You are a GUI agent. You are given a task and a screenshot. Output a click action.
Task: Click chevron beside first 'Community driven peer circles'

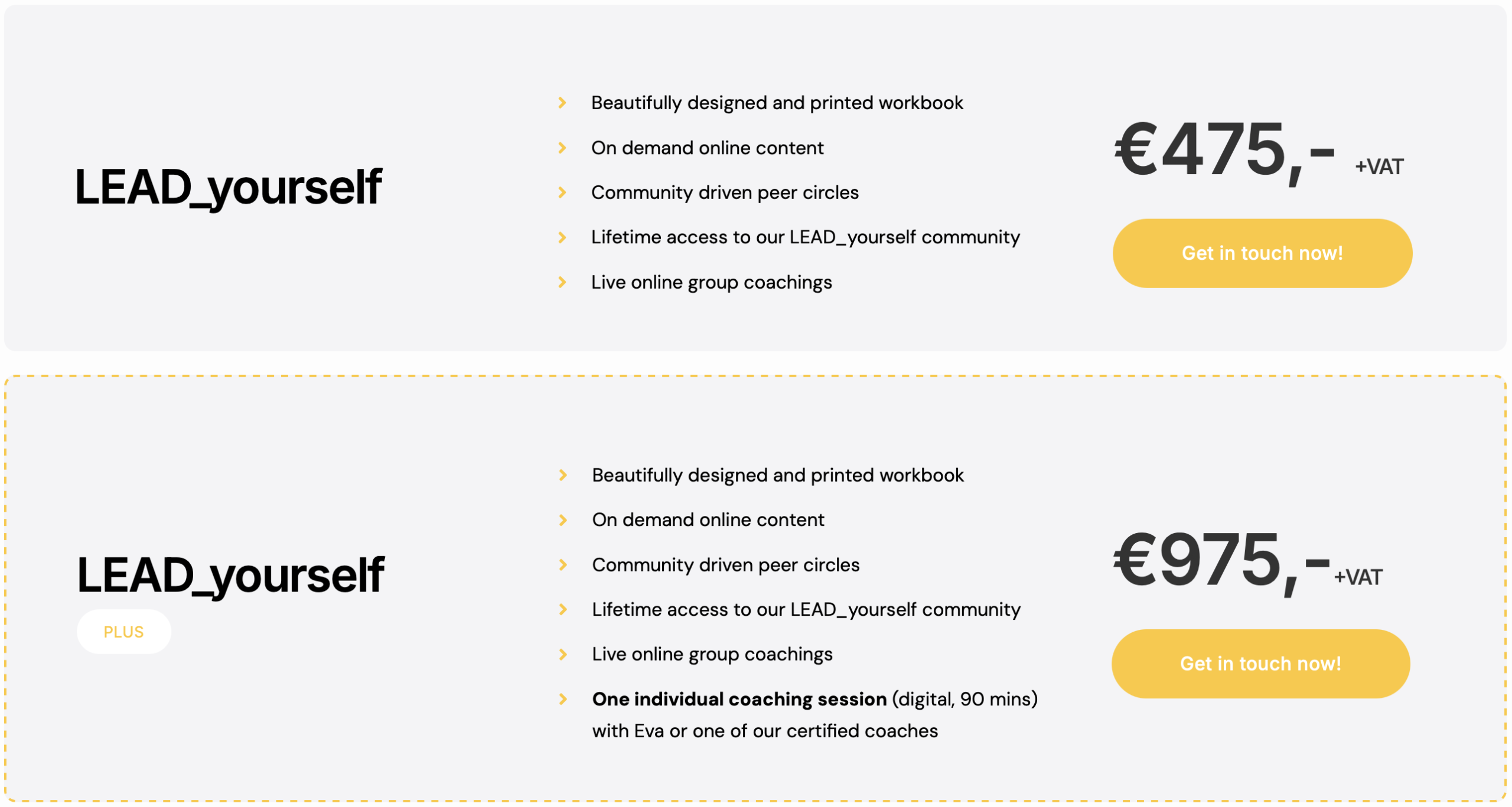(x=562, y=193)
